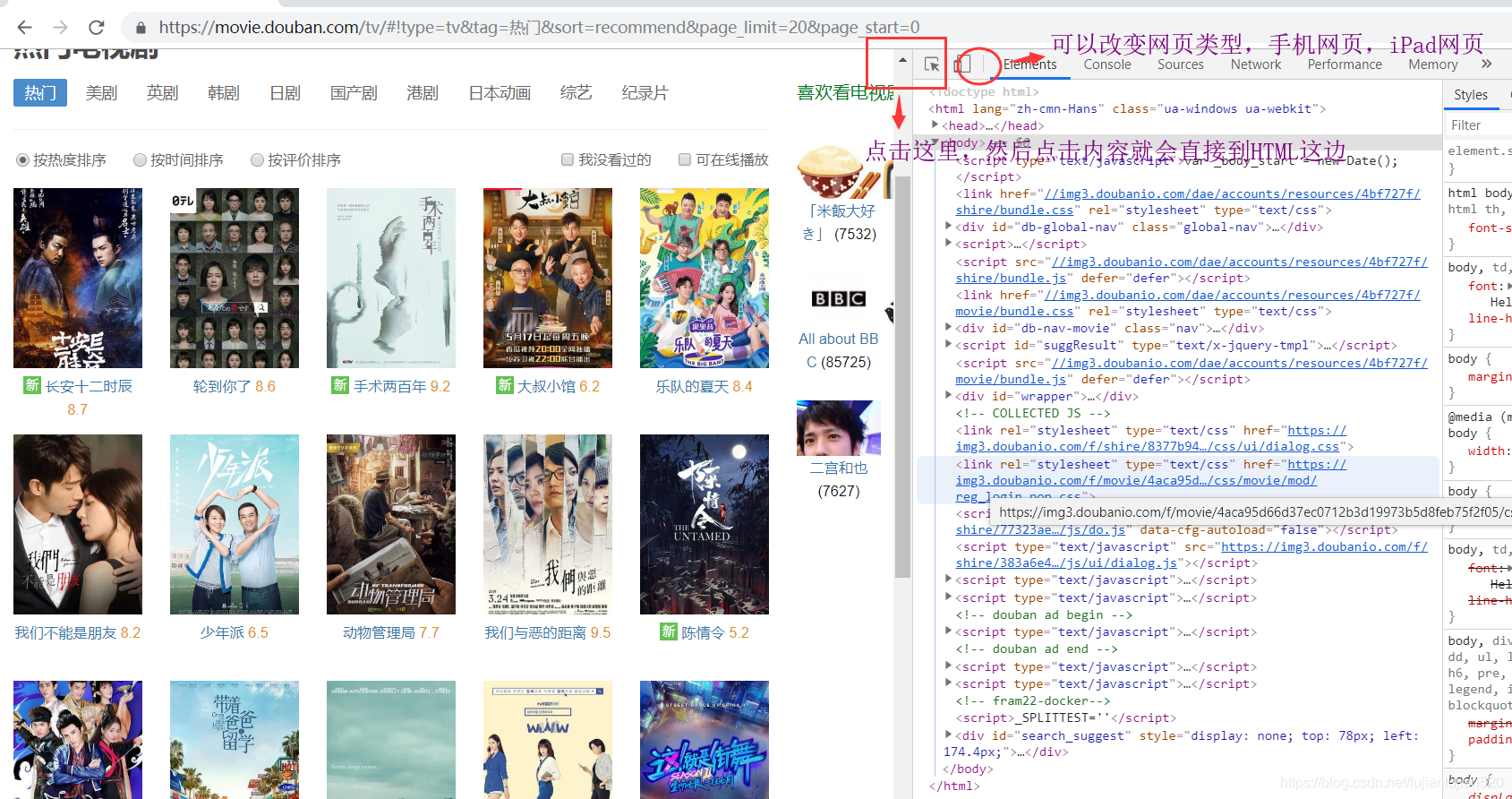Image resolution: width=1512 pixels, height=799 pixels.
Task: Open 轮到你了 poster
Action: (x=235, y=278)
